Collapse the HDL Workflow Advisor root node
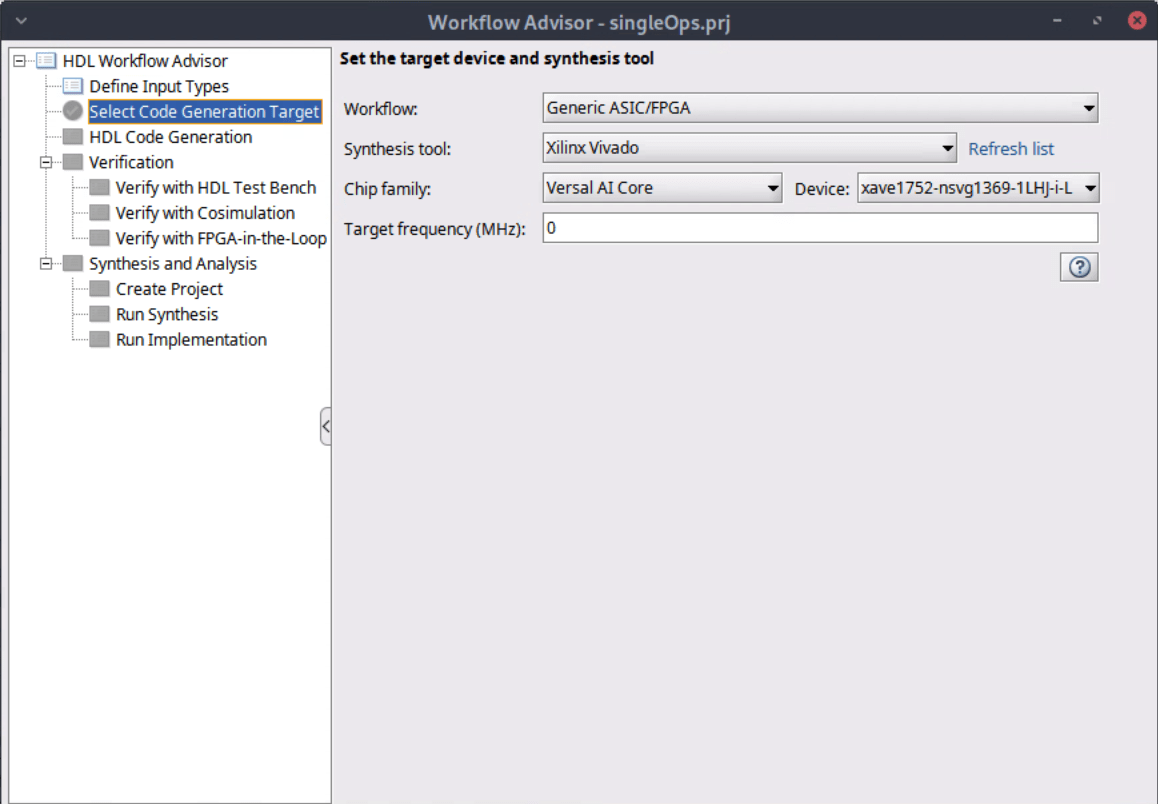The width and height of the screenshot is (1158, 804). click(x=20, y=61)
